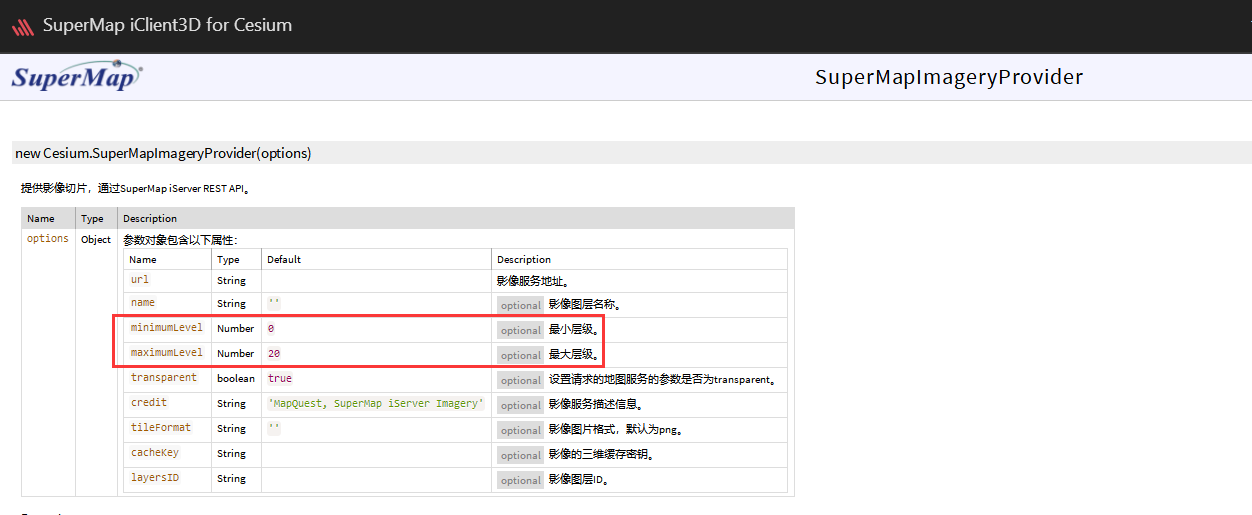The image size is (1252, 515).
Task: Select the Number type in minimumLevel row
Action: [236, 328]
